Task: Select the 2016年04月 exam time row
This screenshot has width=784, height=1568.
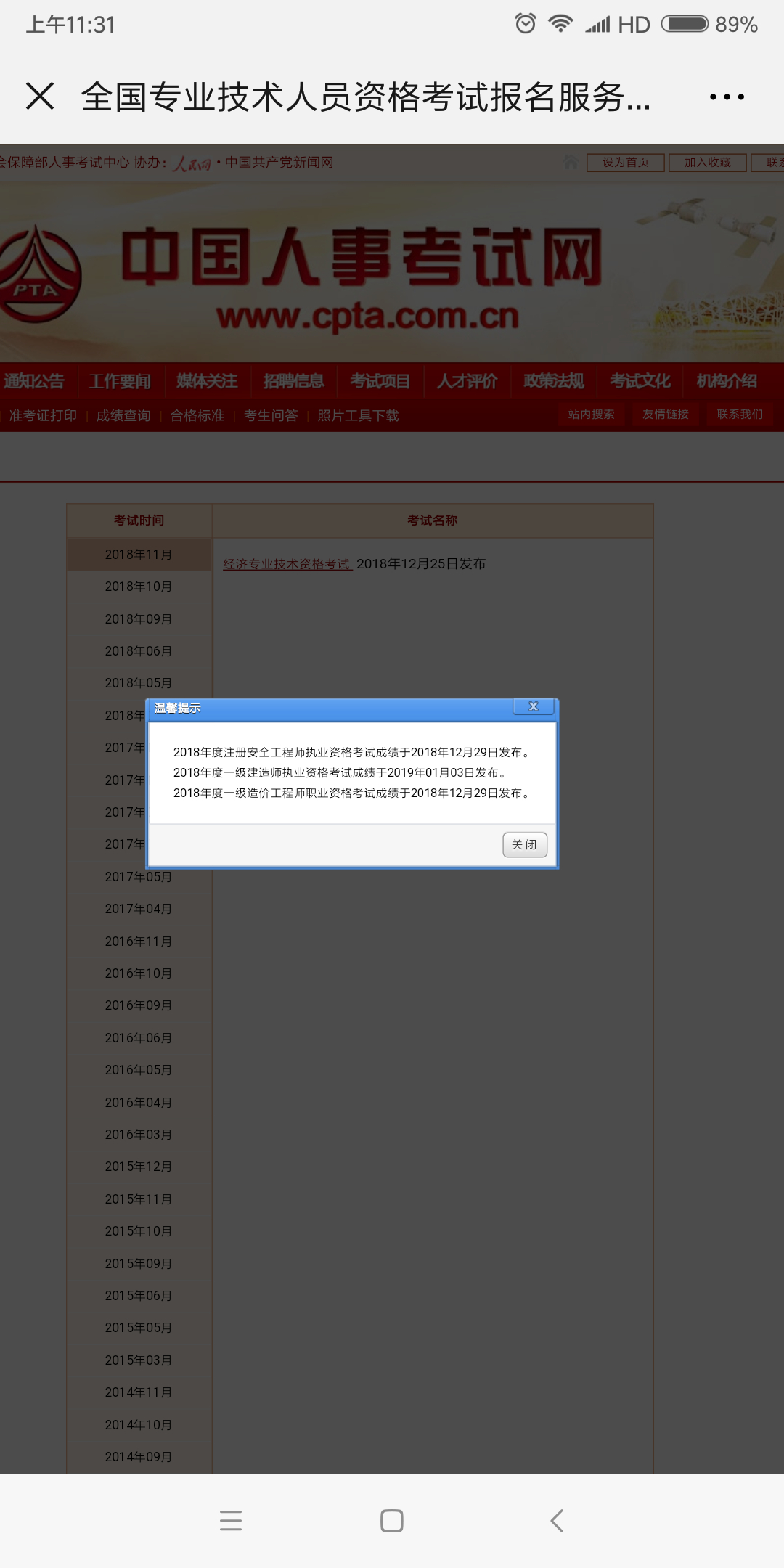Action: (x=139, y=1103)
